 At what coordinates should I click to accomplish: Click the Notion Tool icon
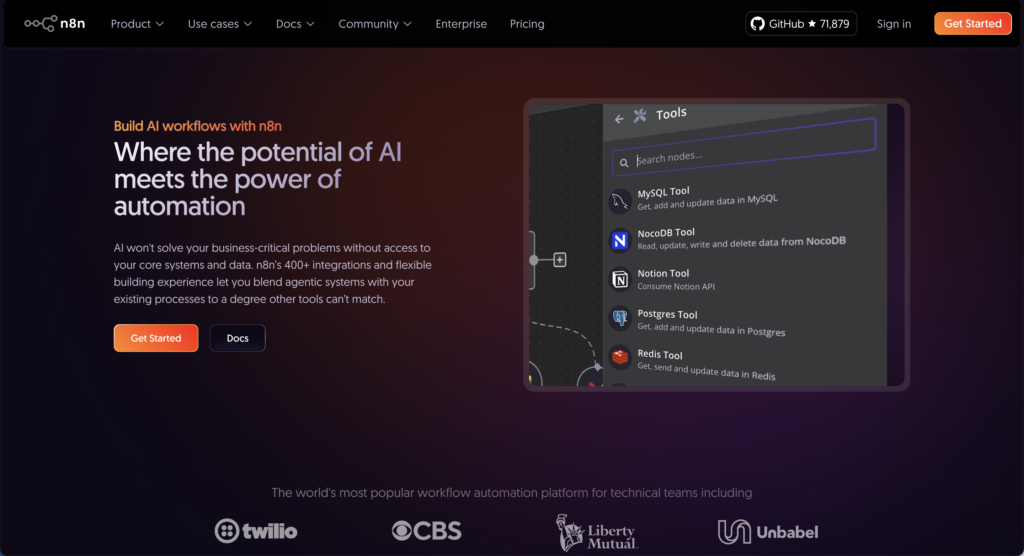click(620, 280)
